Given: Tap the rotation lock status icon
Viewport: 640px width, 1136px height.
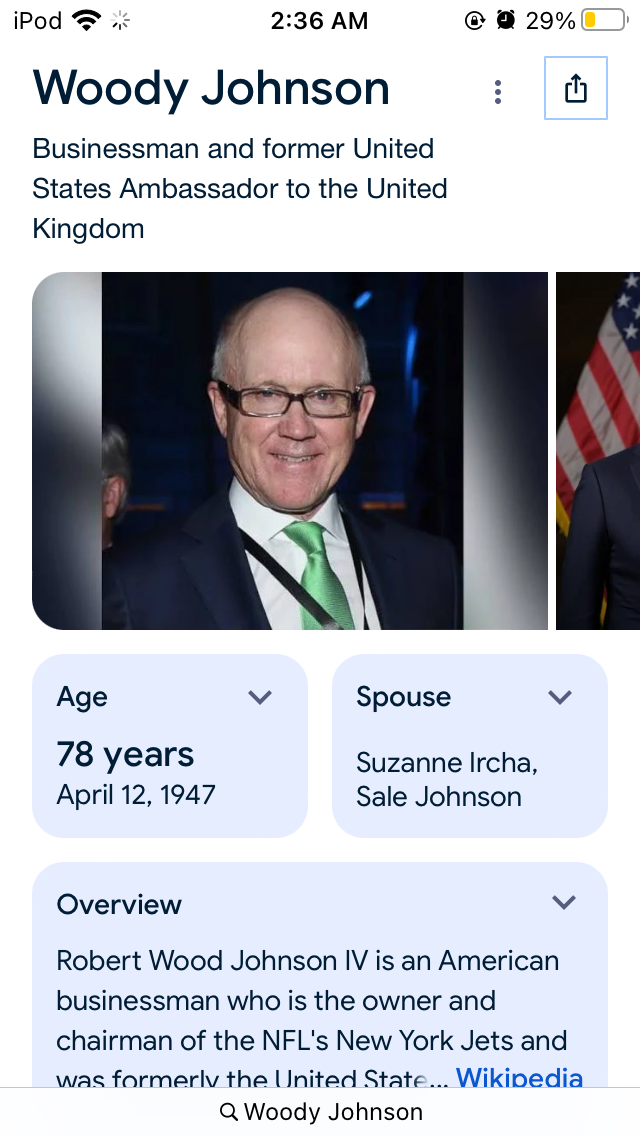Looking at the screenshot, I should pyautogui.click(x=474, y=20).
